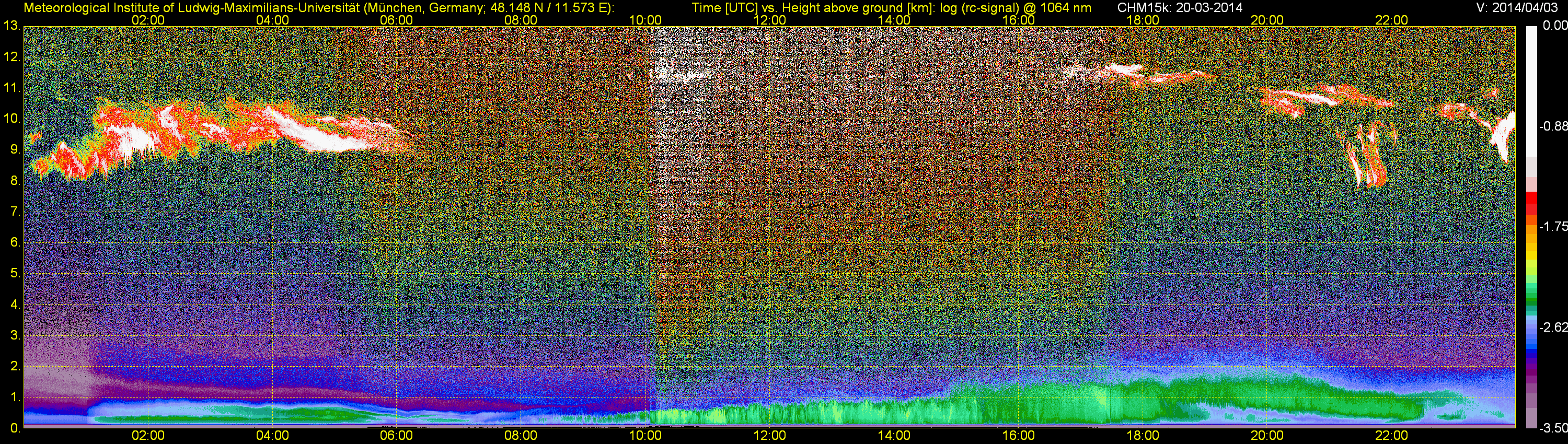Image resolution: width=1568 pixels, height=444 pixels.
Task: Select the 12:00 tick label on the lower time axis
Action: [769, 436]
